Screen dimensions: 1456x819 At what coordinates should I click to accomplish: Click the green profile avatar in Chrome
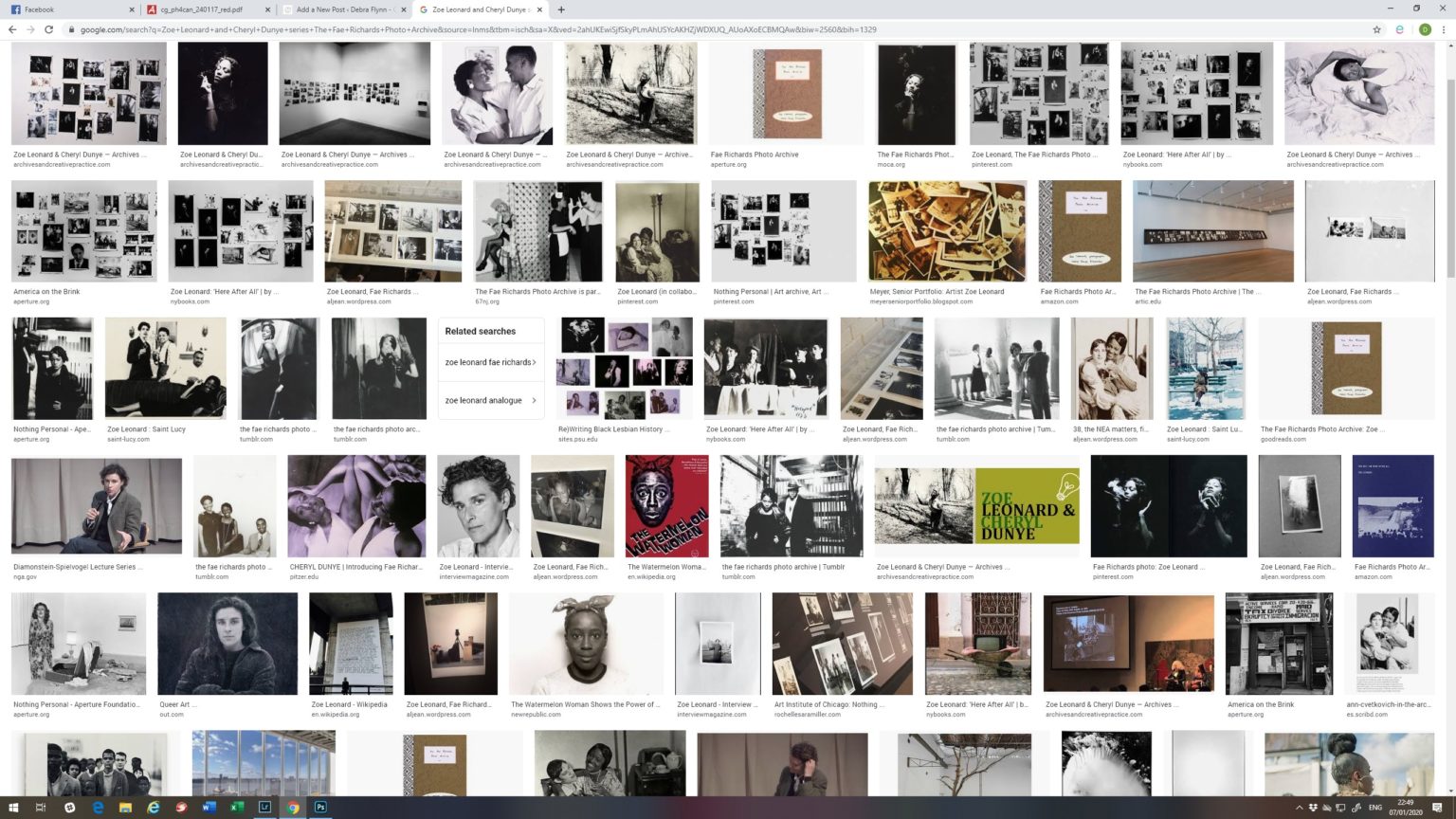tap(1424, 29)
